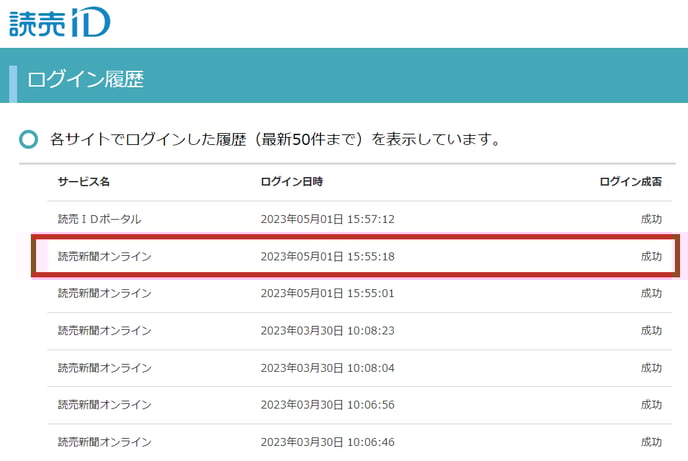Click 読売新聞オンライン in the 15:55:18 row

pos(104,256)
